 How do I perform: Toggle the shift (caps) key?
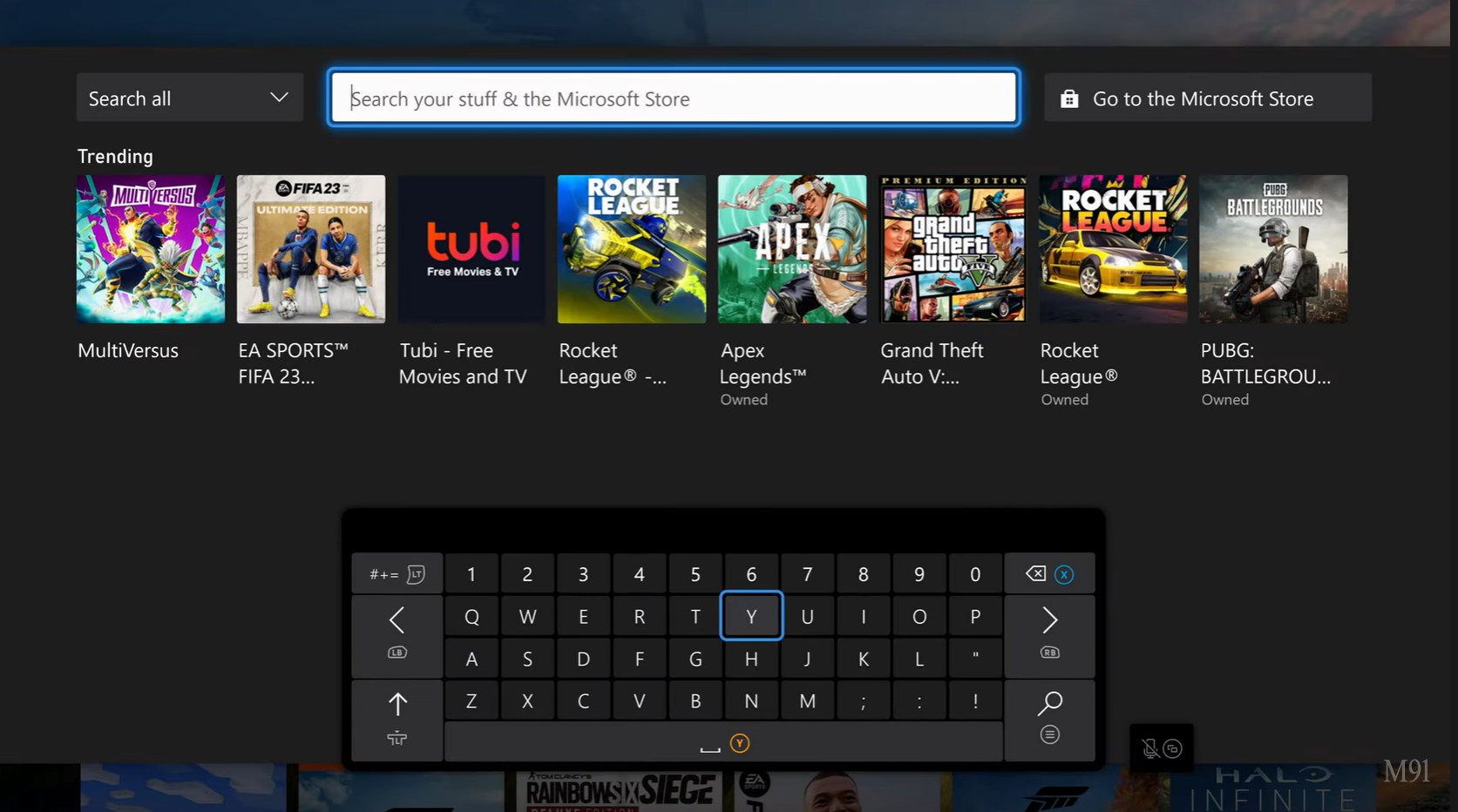coord(397,721)
